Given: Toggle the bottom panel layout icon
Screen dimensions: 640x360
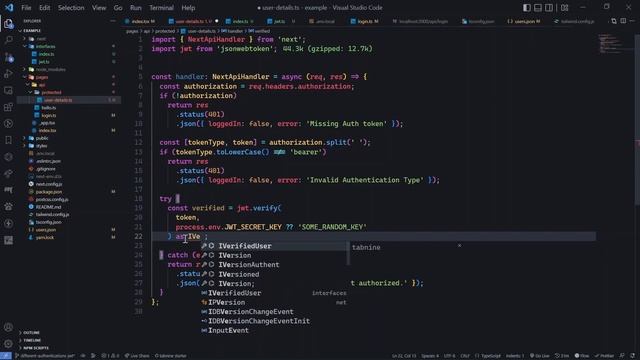Looking at the screenshot, I should click(538, 7).
